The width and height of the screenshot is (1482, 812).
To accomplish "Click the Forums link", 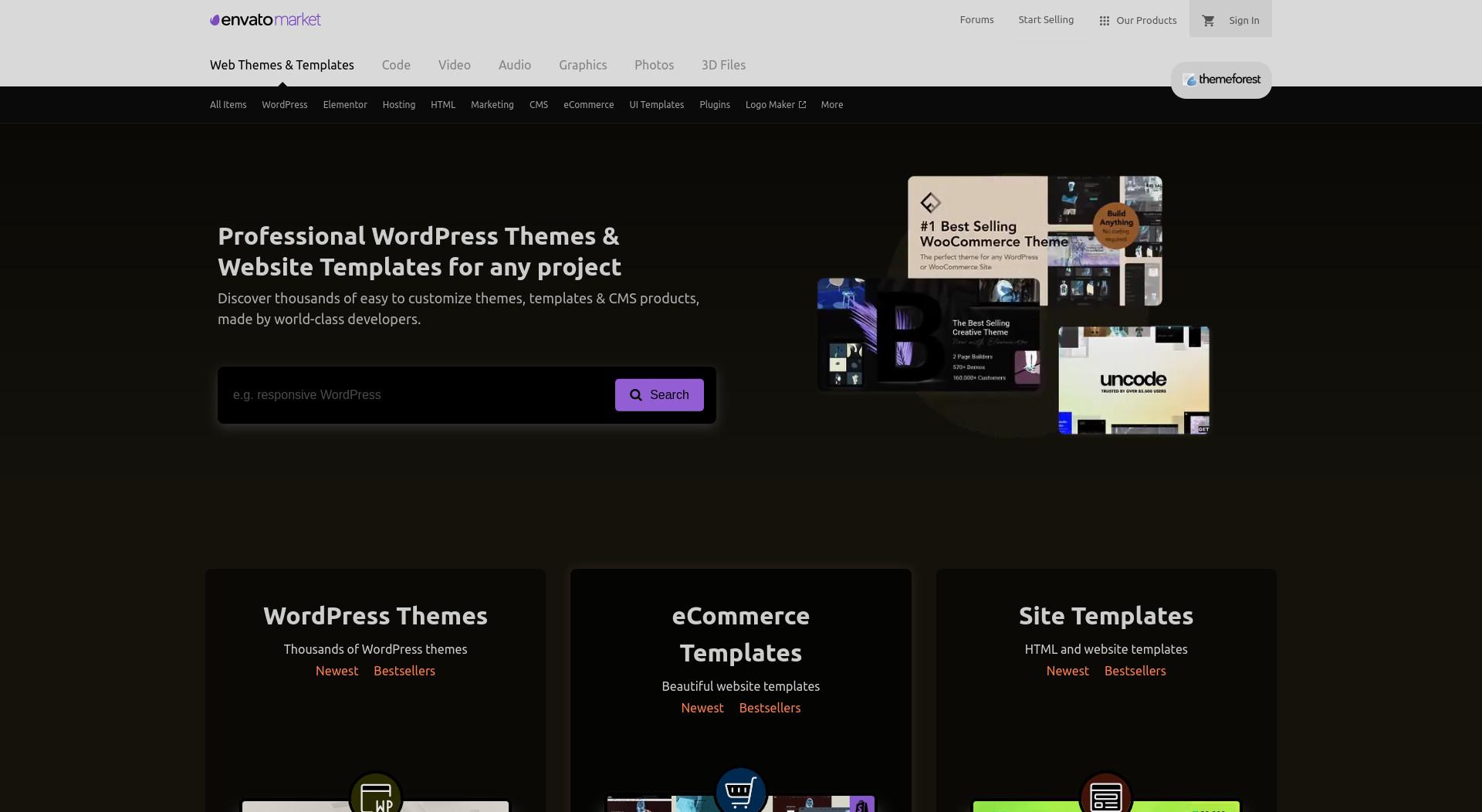I will (977, 20).
